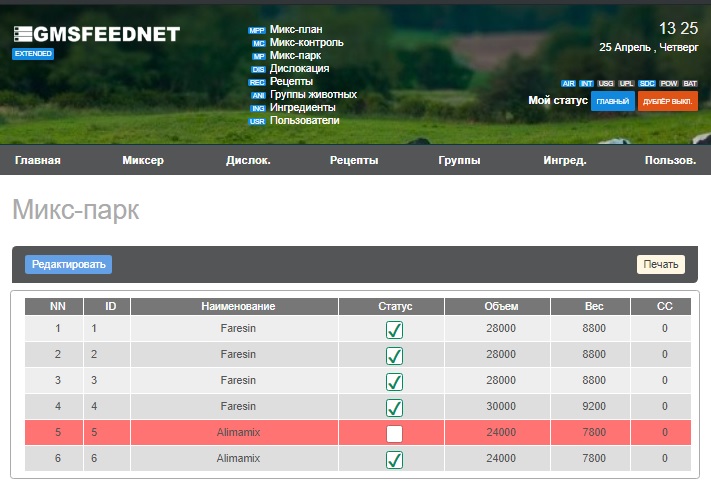Click the ANI badge icon
This screenshot has height=490, width=711.
[x=258, y=95]
